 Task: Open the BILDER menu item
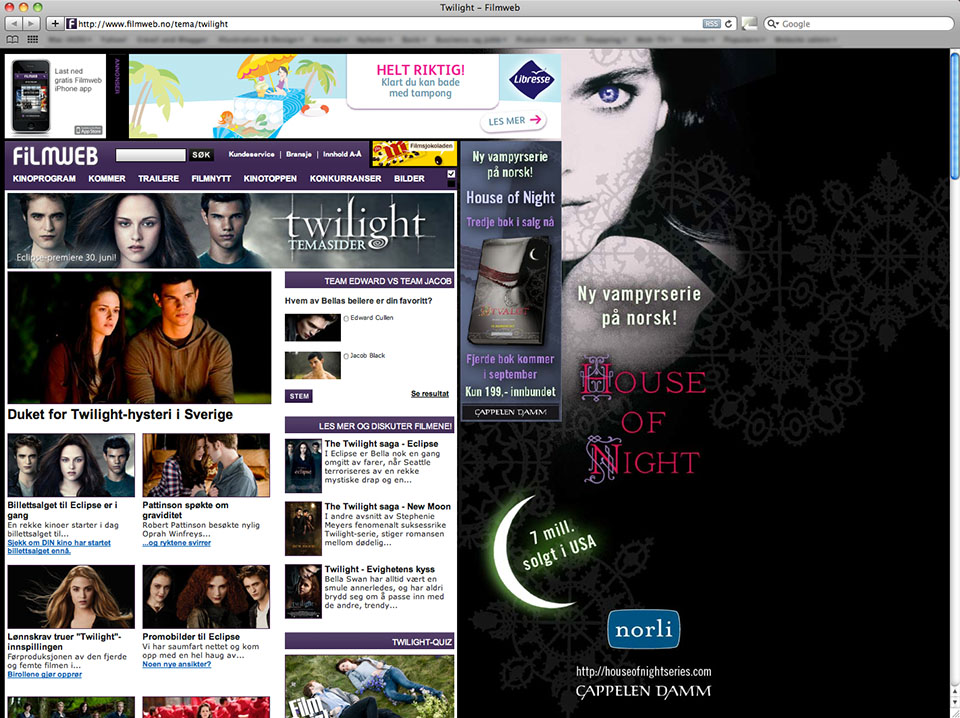click(409, 178)
